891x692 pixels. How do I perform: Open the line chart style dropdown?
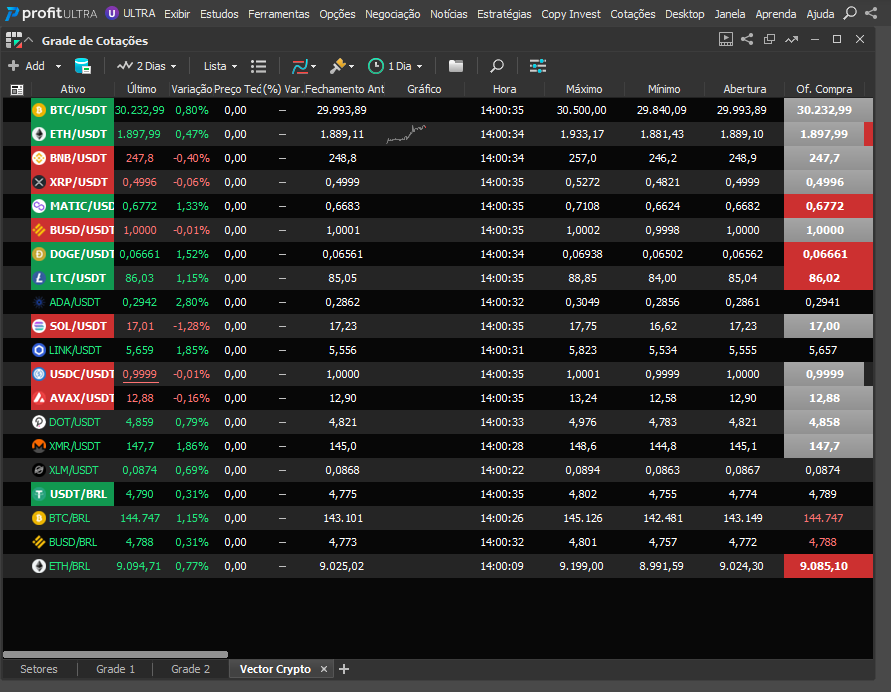tap(304, 66)
